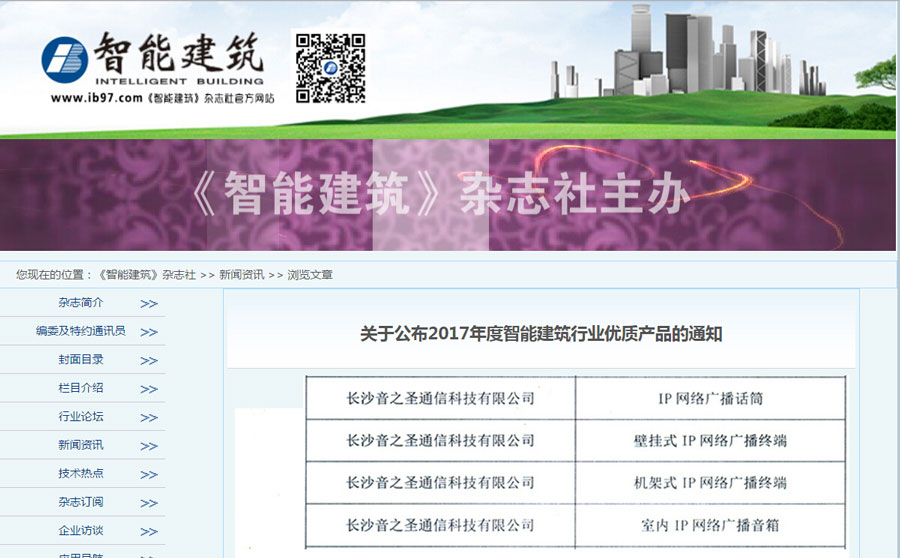Click the table cell 室内 IP 网络广播音箱

(x=711, y=525)
